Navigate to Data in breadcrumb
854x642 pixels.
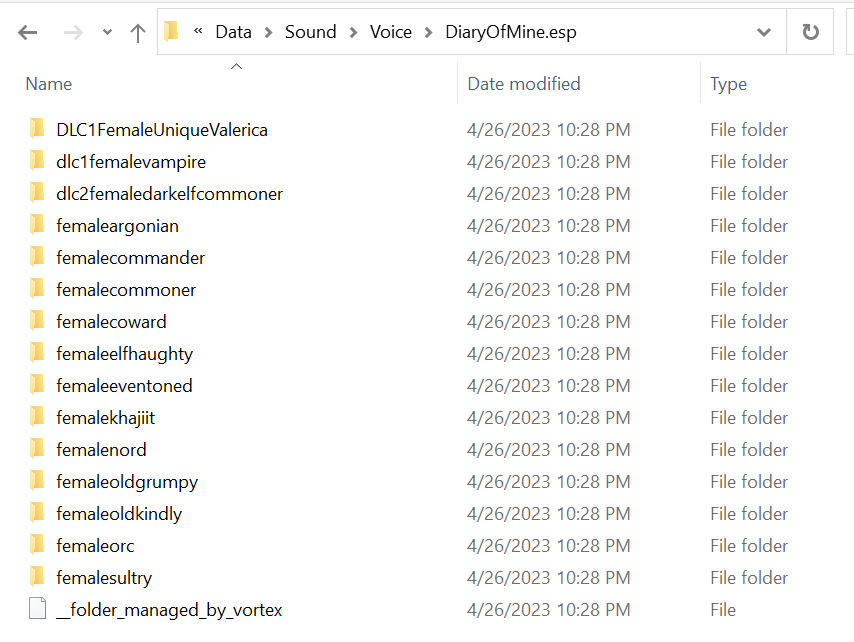[234, 32]
